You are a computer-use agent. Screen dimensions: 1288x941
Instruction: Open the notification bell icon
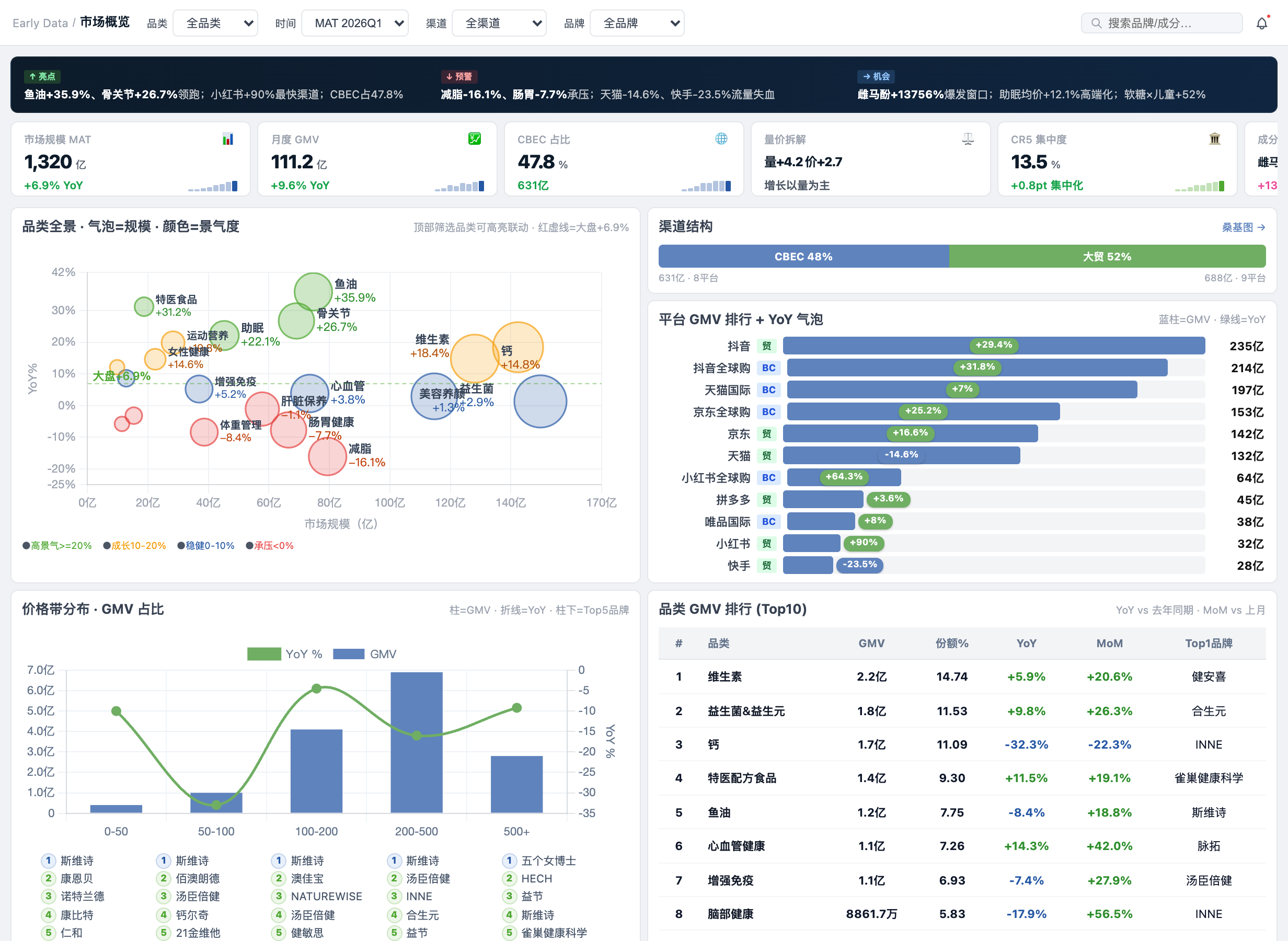[x=1262, y=23]
